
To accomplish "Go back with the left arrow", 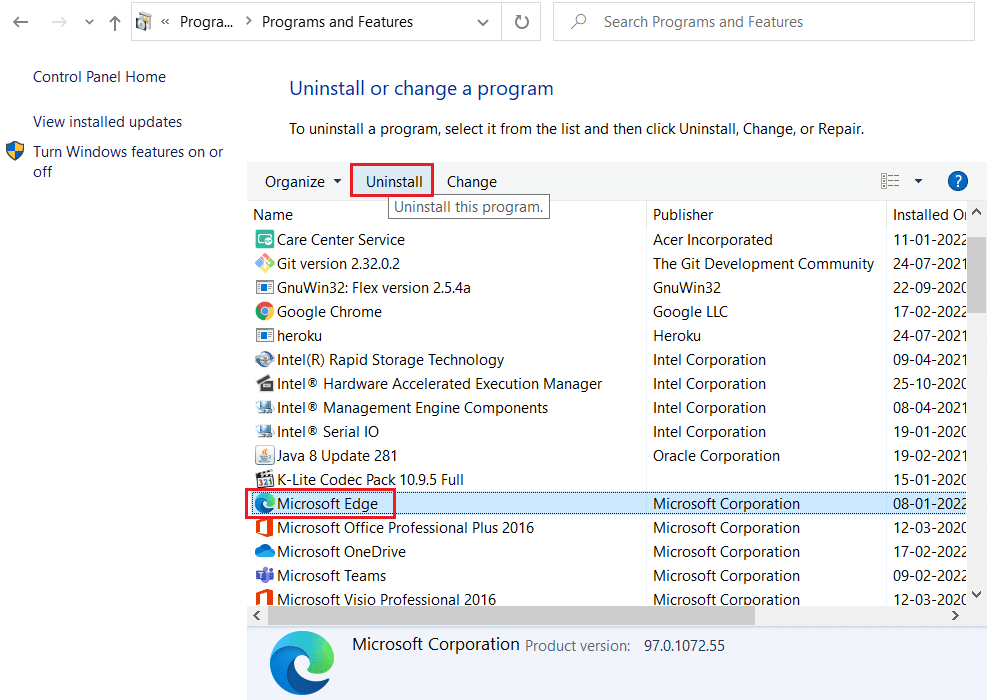I will pos(21,22).
